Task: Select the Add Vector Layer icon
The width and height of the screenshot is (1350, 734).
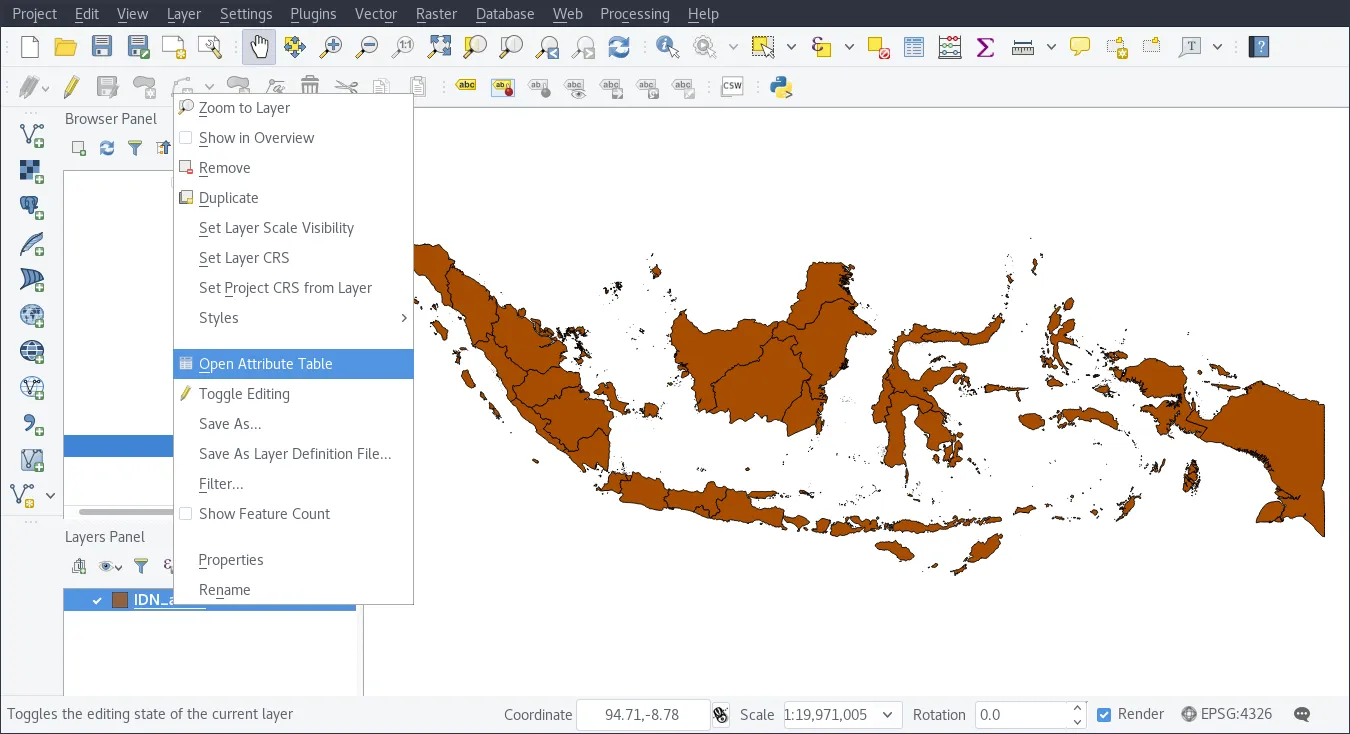Action: click(x=31, y=133)
